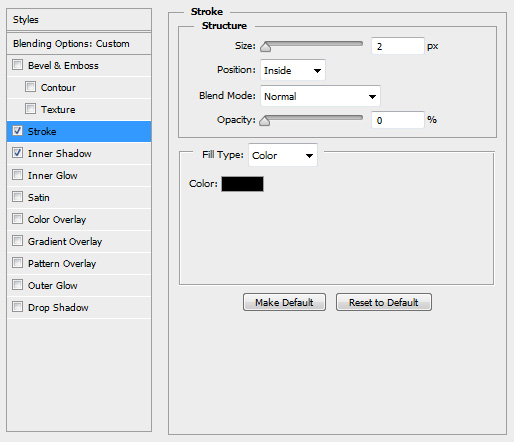
Task: Select the Outer Glow style label
Action: 53,286
